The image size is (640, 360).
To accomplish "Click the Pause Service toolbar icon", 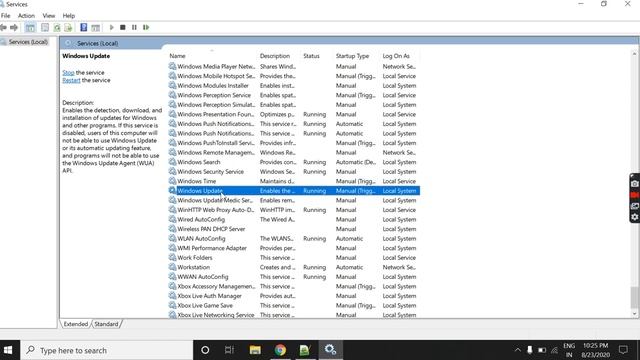I will (x=134, y=27).
